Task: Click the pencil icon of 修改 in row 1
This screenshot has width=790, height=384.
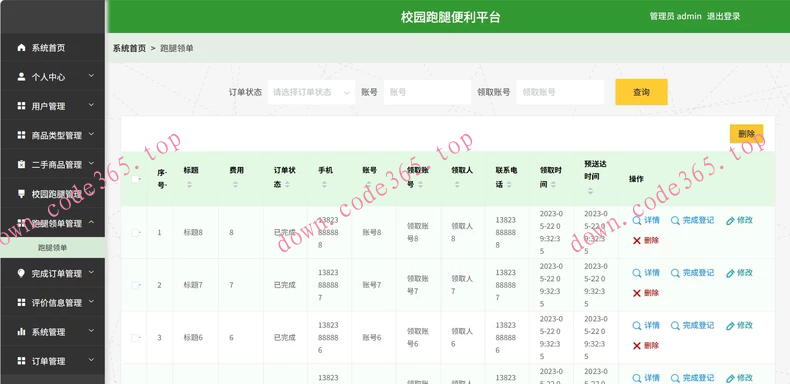Action: tap(730, 220)
